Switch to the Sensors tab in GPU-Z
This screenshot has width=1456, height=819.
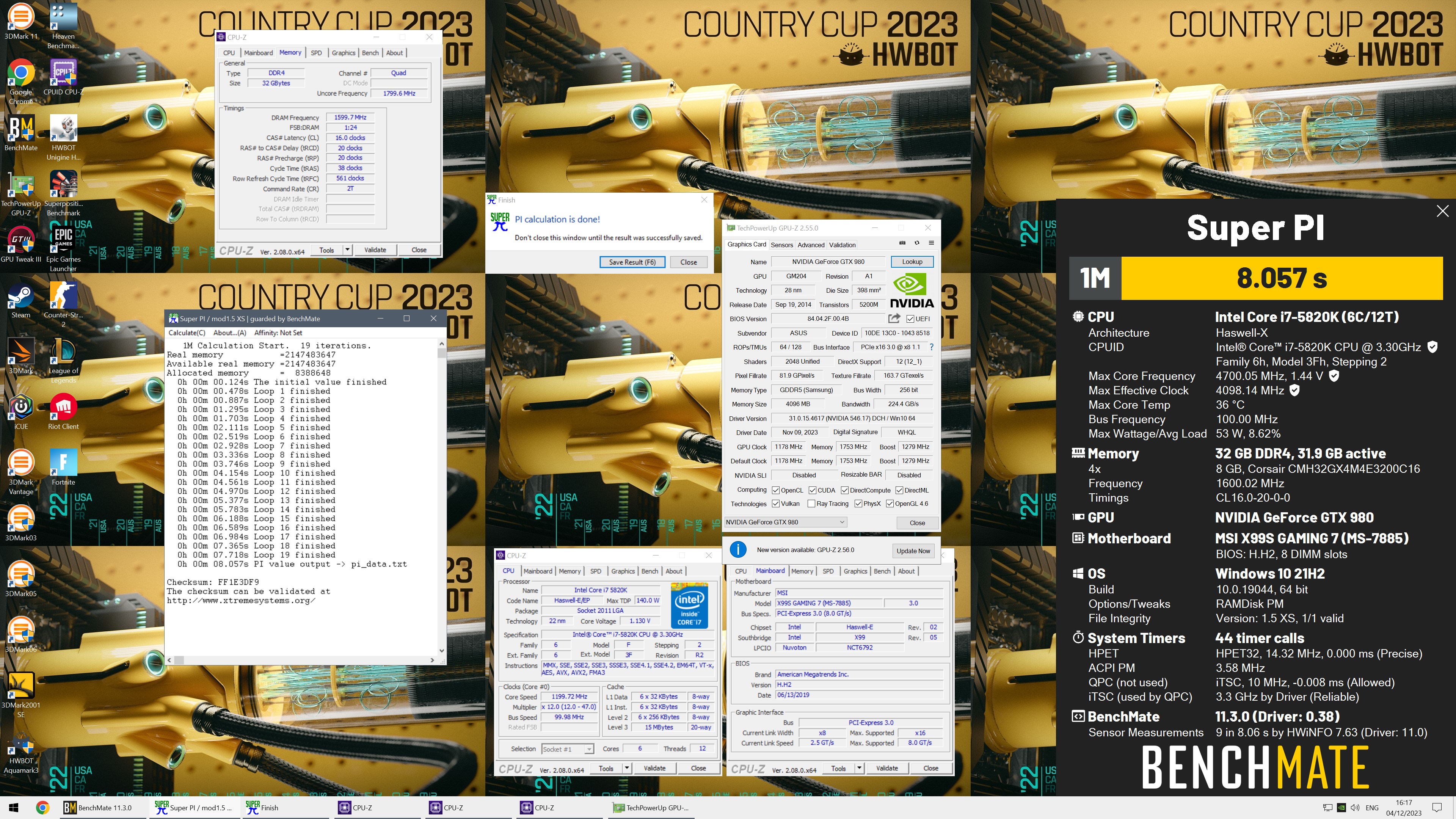coord(782,245)
